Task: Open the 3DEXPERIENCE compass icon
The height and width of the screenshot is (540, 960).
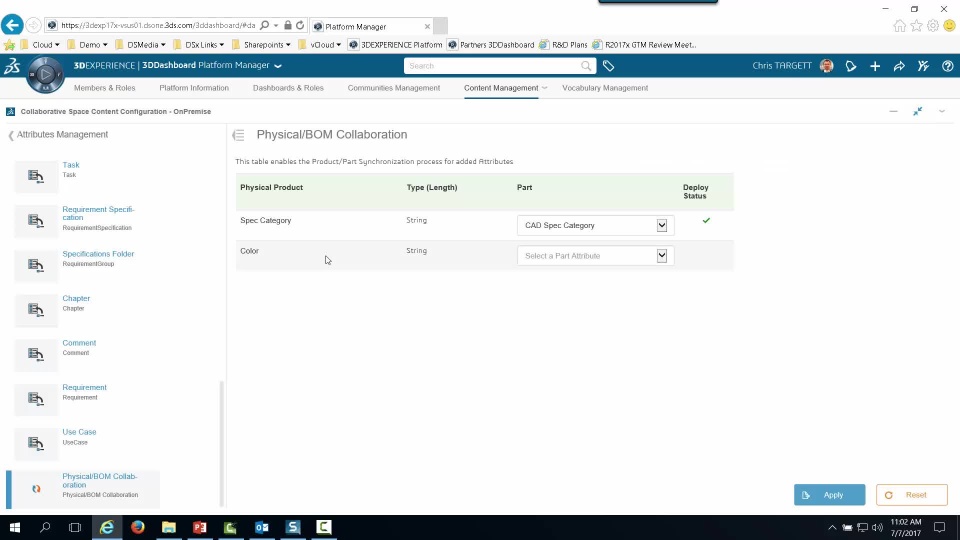Action: point(45,75)
